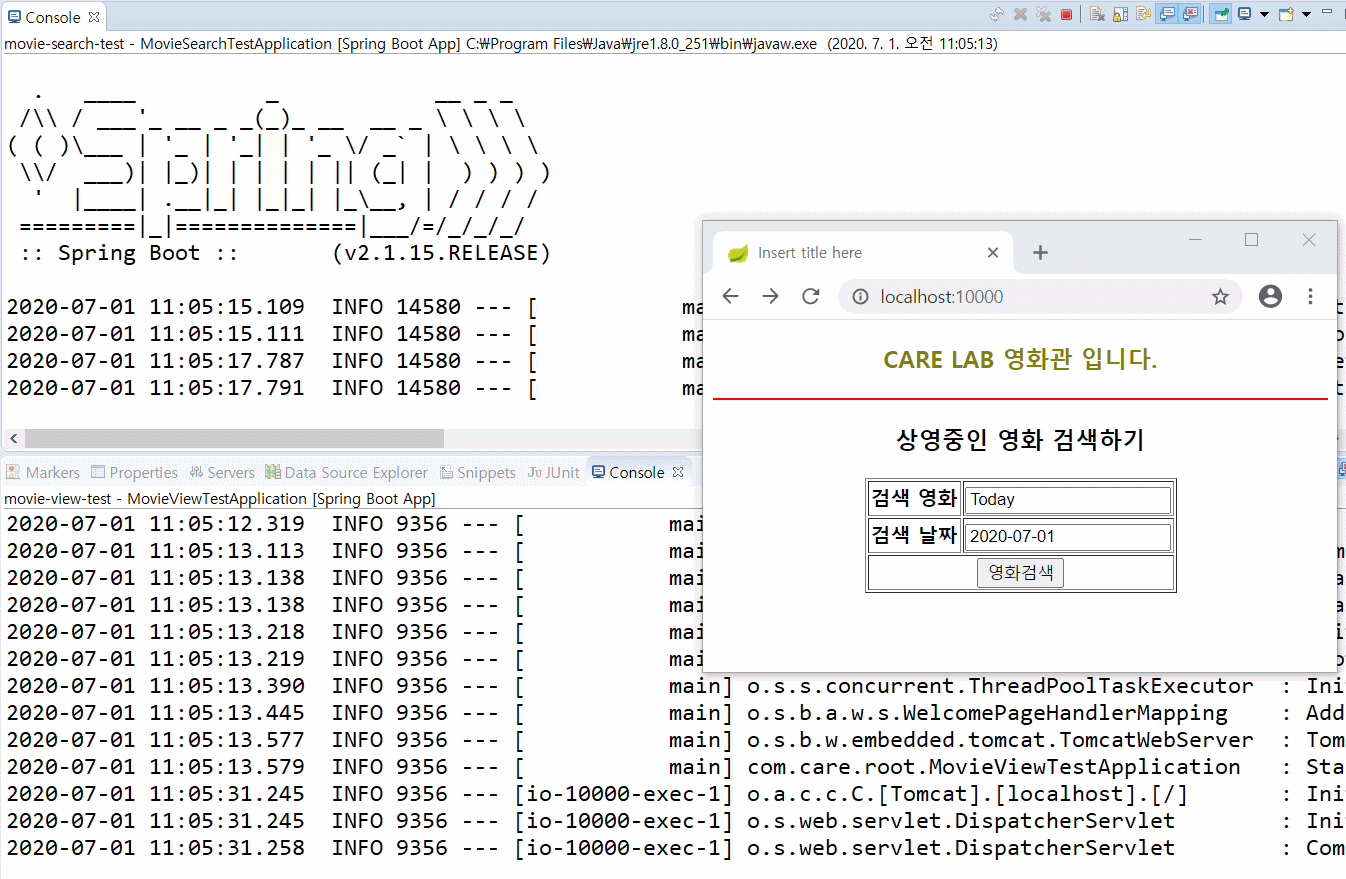Open the Data Source Explorer tab
Image resolution: width=1346 pixels, height=879 pixels.
(346, 472)
